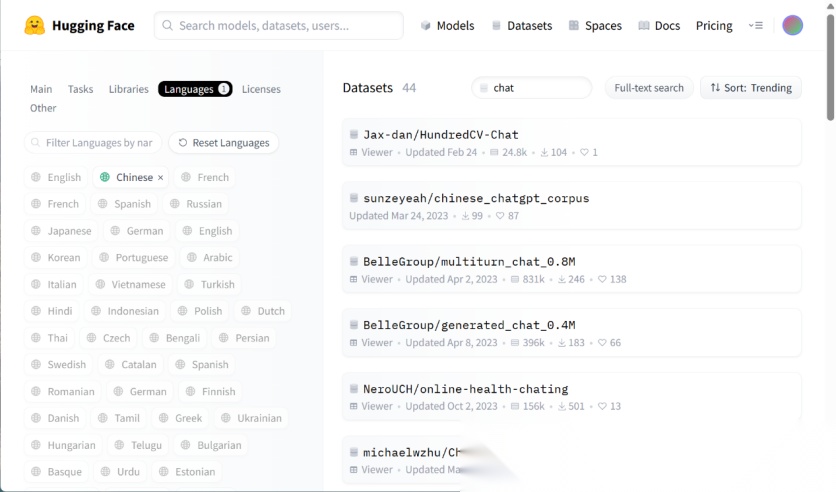Toggle the Portuguese language filter

coord(134,257)
